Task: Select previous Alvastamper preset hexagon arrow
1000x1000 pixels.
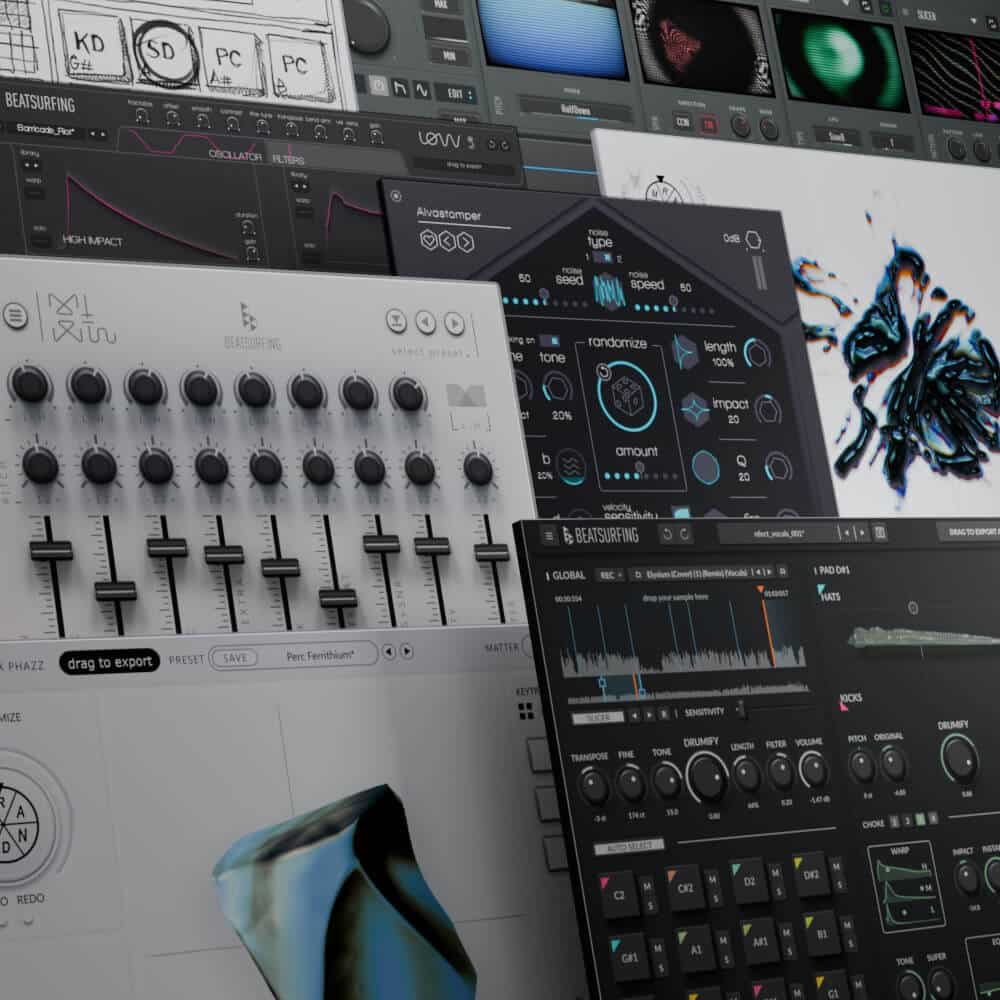Action: coord(447,241)
